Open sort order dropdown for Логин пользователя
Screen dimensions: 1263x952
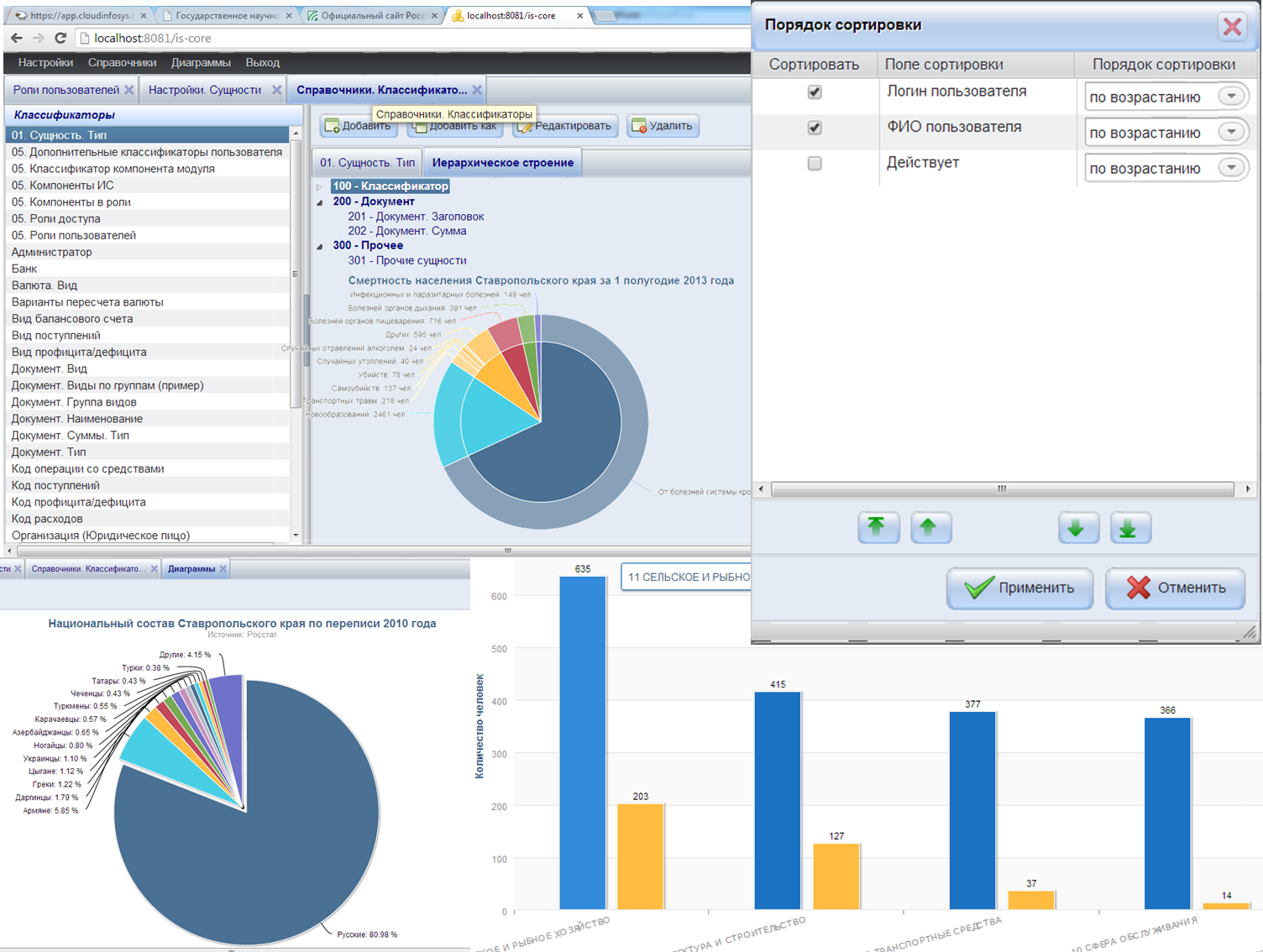[x=1231, y=97]
